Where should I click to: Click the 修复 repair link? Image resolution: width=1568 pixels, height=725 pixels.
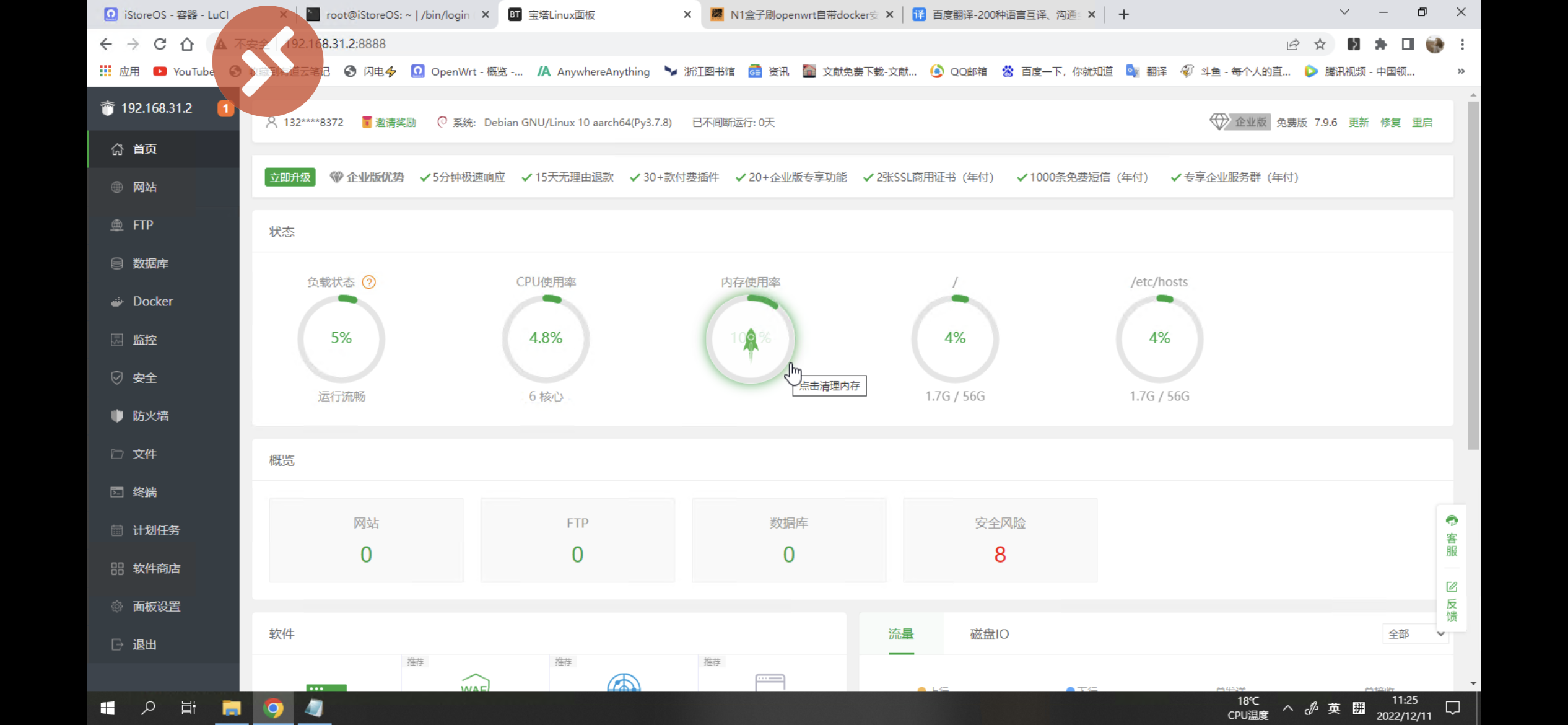(x=1390, y=123)
